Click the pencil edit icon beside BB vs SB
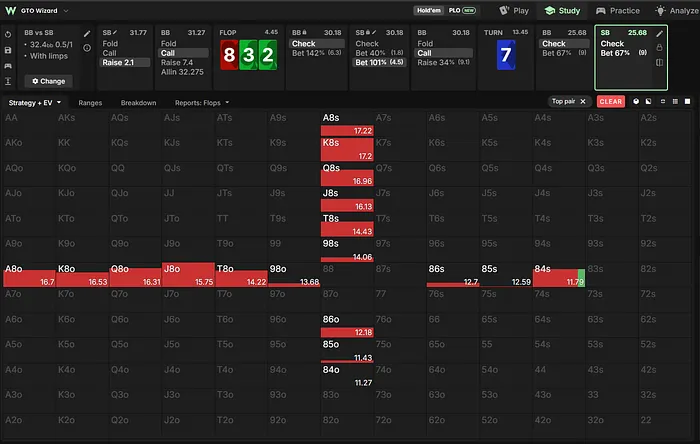Viewport: 700px width, 444px height. [x=87, y=33]
